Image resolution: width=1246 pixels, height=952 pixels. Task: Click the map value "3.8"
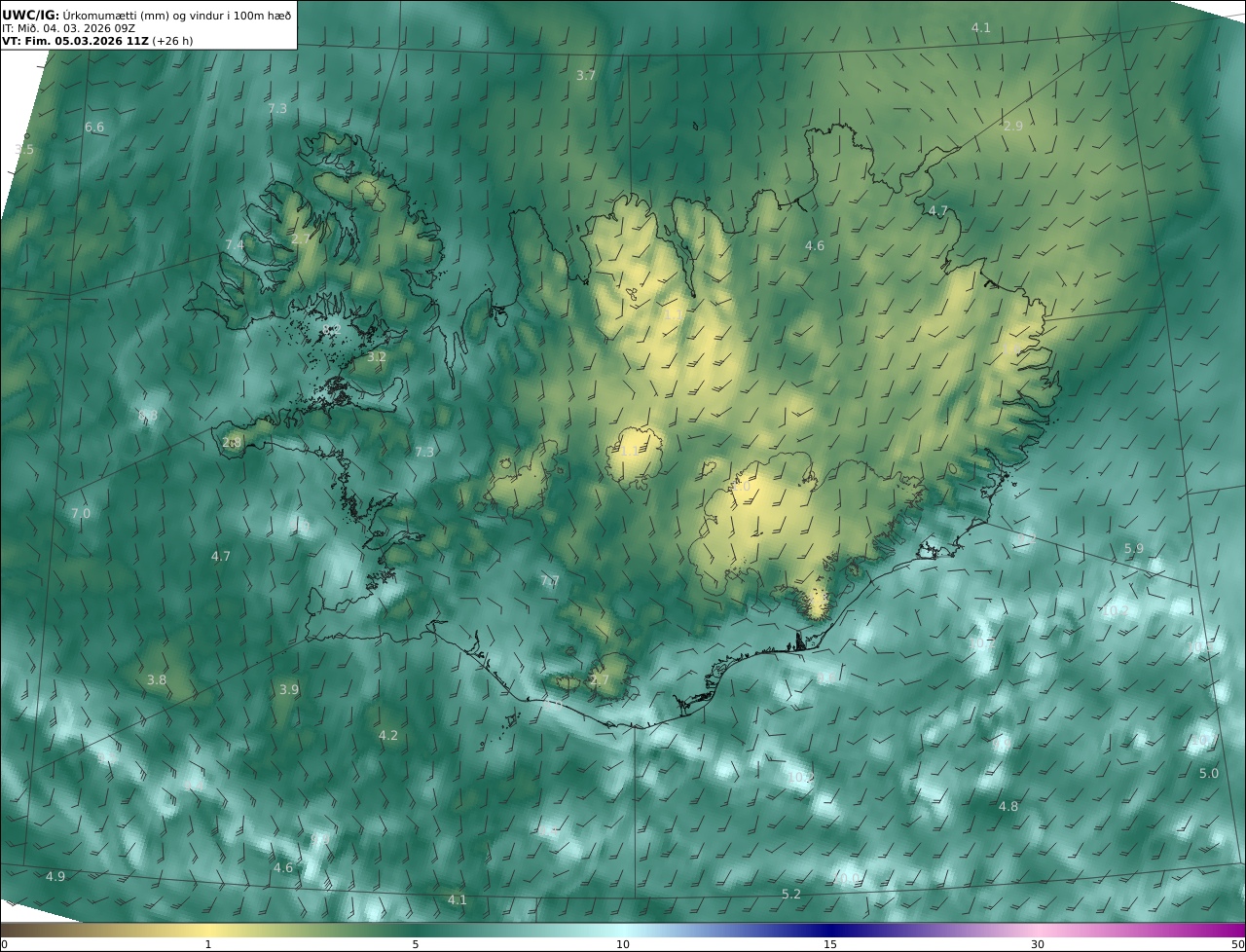point(156,680)
